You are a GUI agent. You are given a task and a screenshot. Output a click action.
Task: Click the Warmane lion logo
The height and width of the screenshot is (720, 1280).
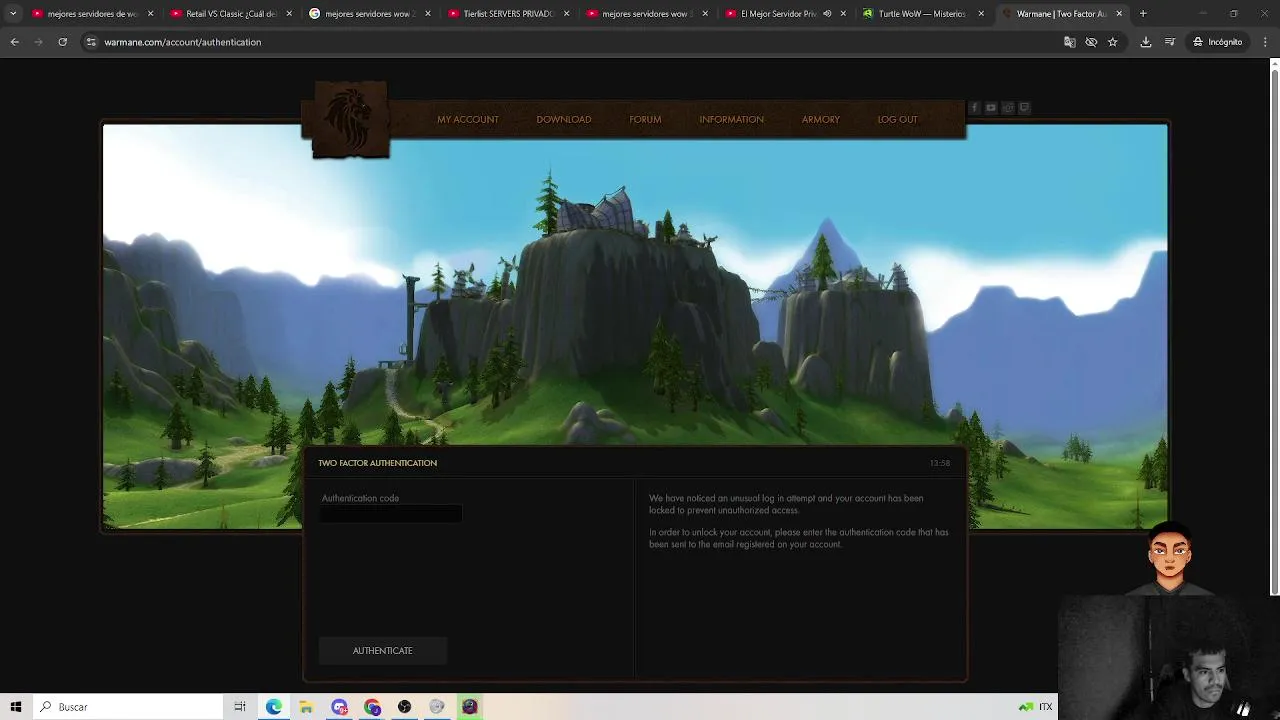(x=350, y=120)
